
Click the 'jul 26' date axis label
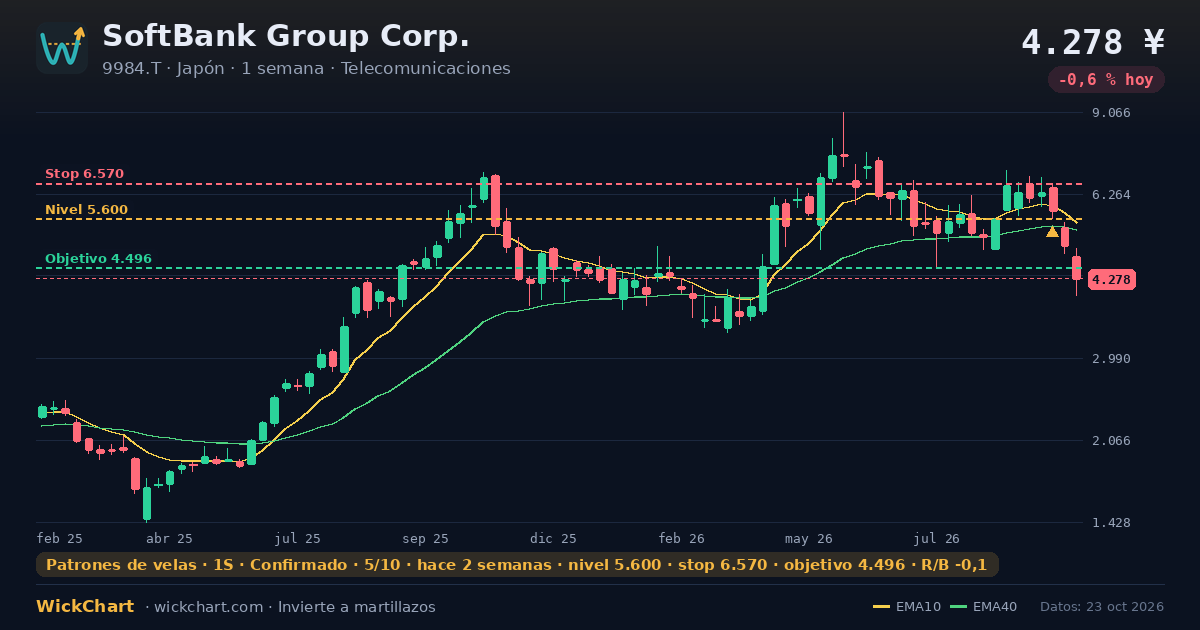coord(937,538)
